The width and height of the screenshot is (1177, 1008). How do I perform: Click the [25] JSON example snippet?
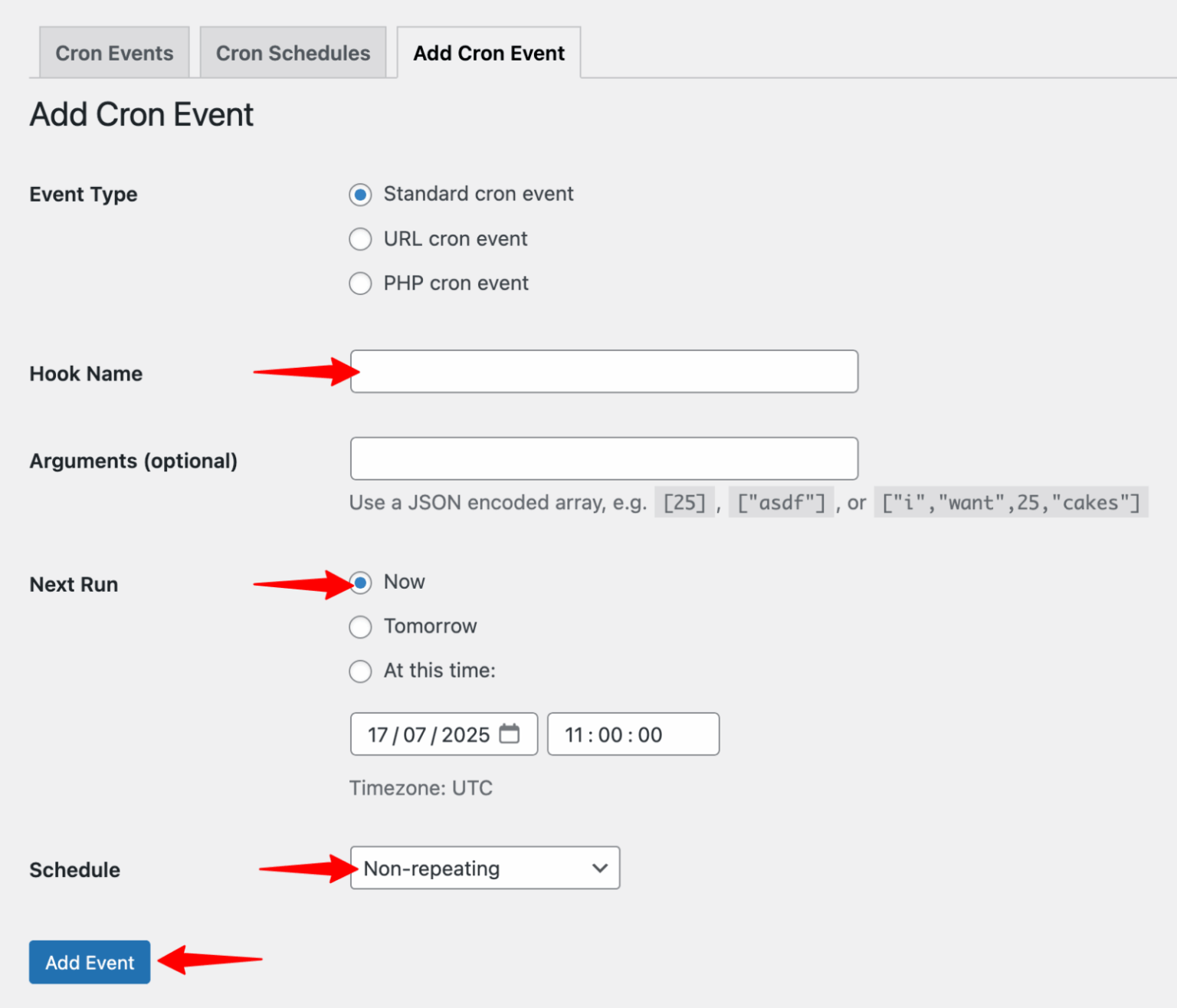click(684, 502)
